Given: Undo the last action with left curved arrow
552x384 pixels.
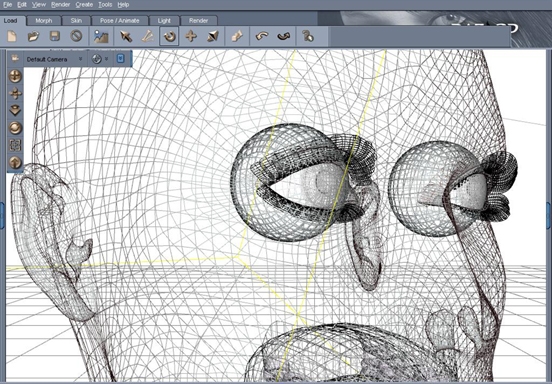Looking at the screenshot, I should click(262, 36).
